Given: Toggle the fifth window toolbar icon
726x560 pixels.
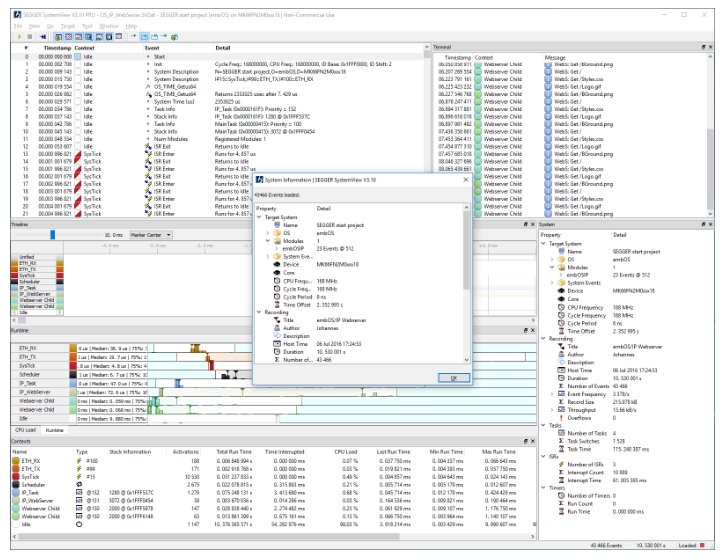Looking at the screenshot, I should [99, 37].
